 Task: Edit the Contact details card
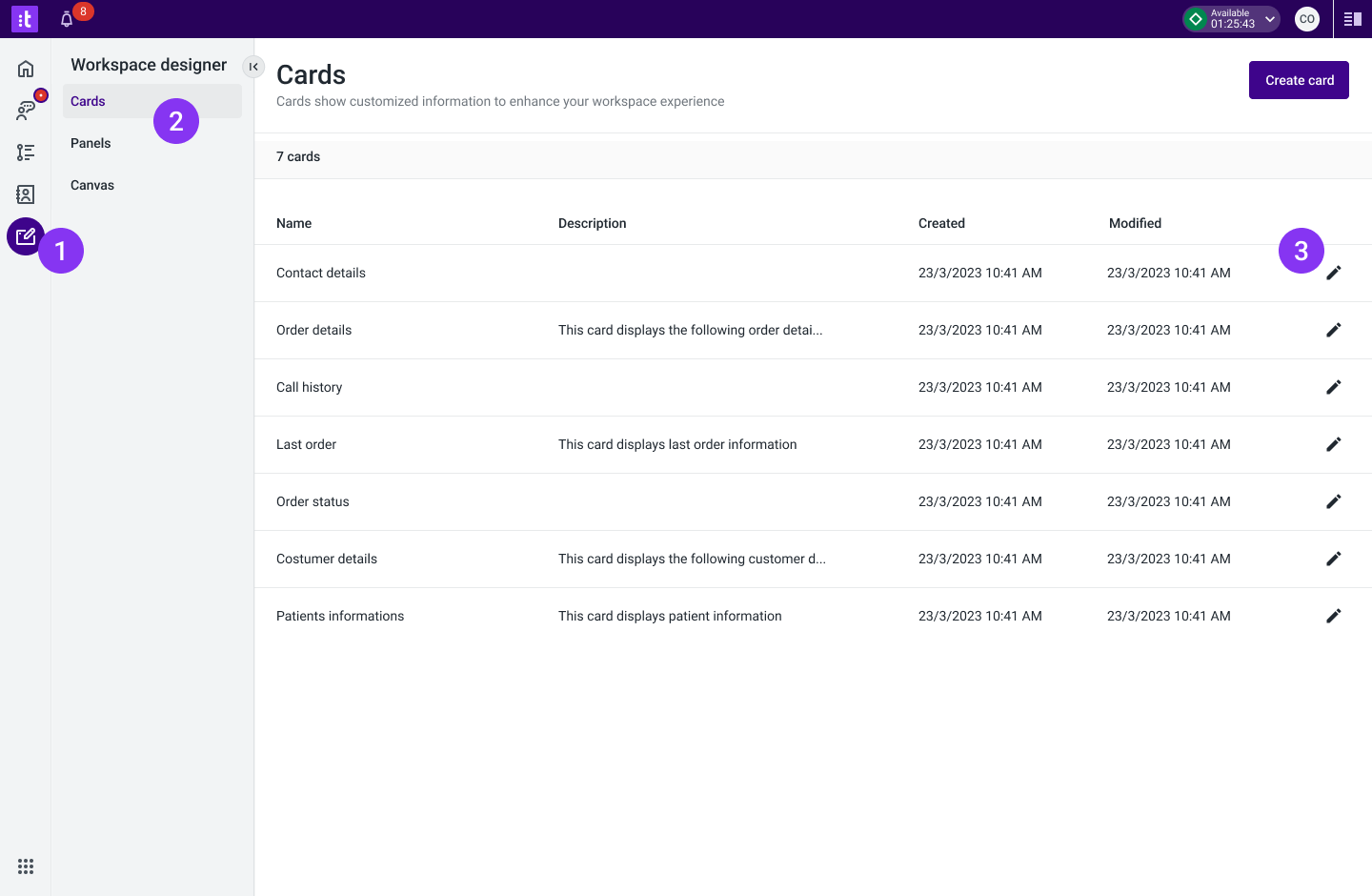tap(1334, 273)
